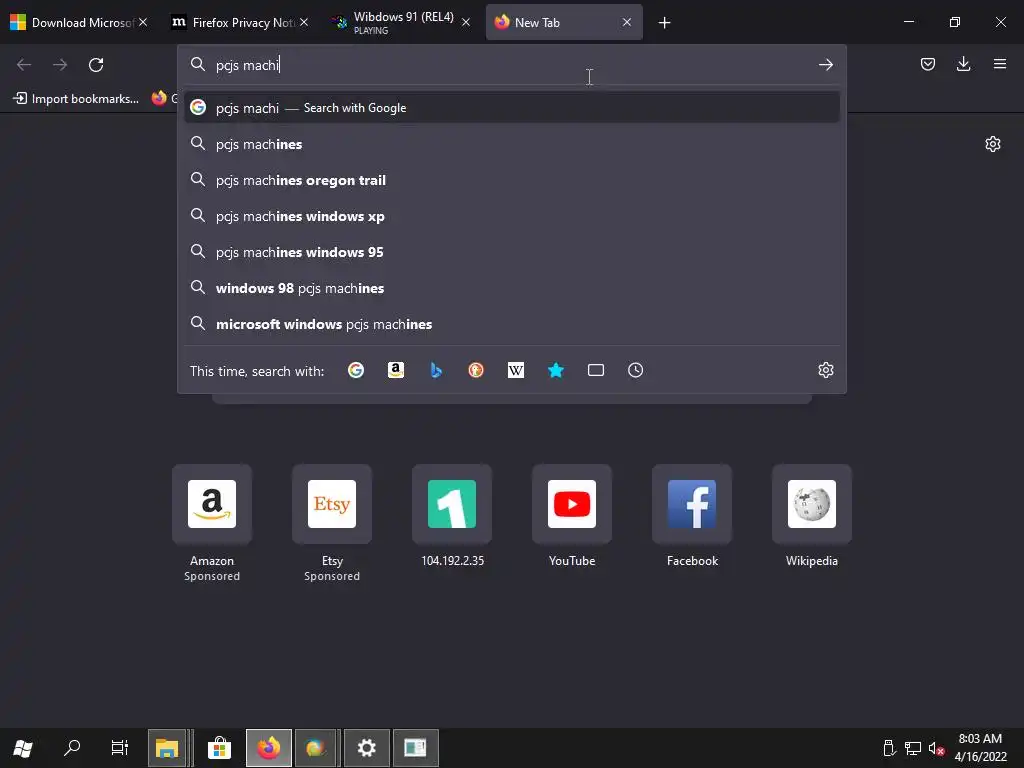The width and height of the screenshot is (1024, 768).
Task: Open search settings gear in dropdown
Action: click(x=825, y=370)
